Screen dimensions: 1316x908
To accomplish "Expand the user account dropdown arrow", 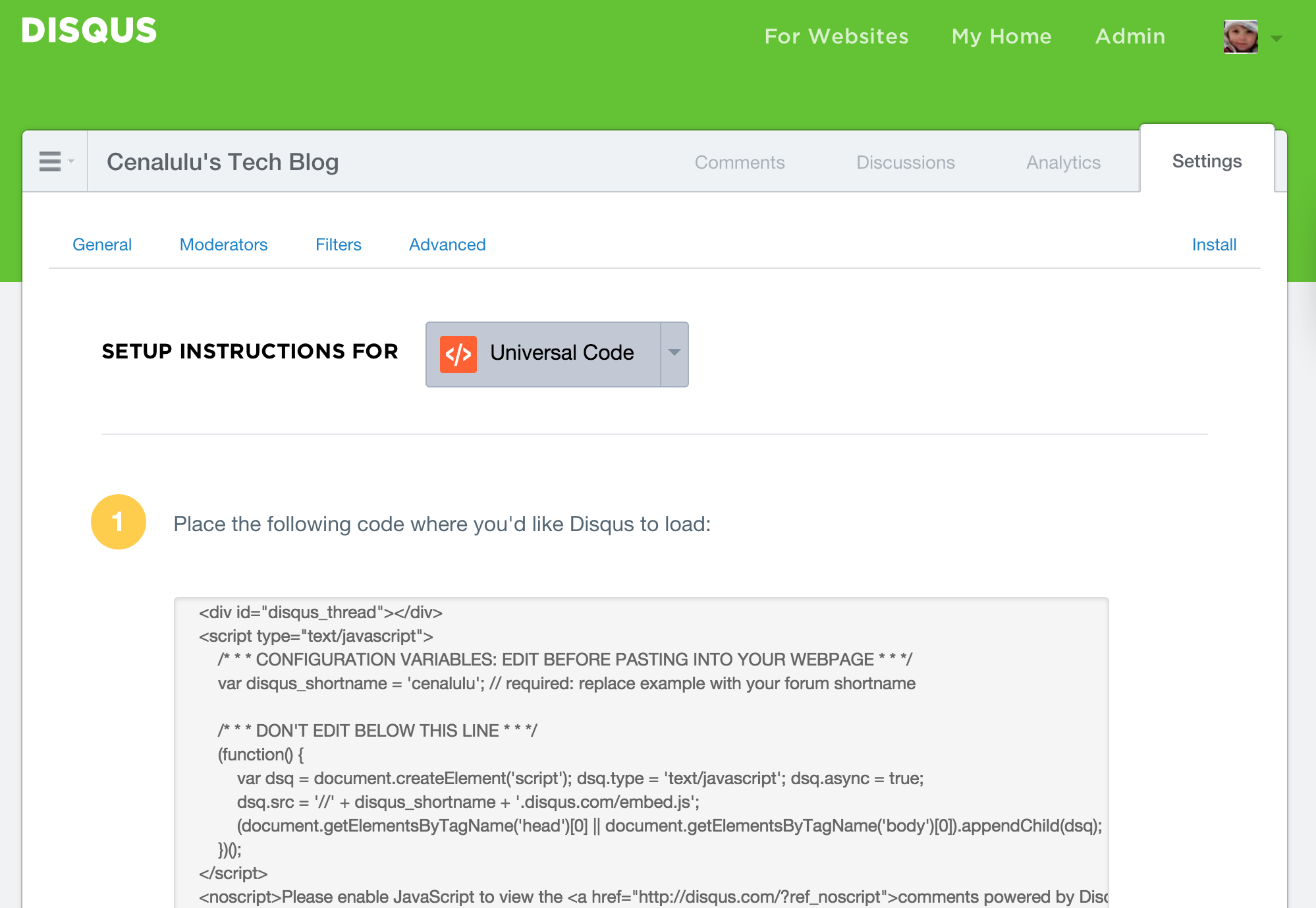I will click(1276, 39).
